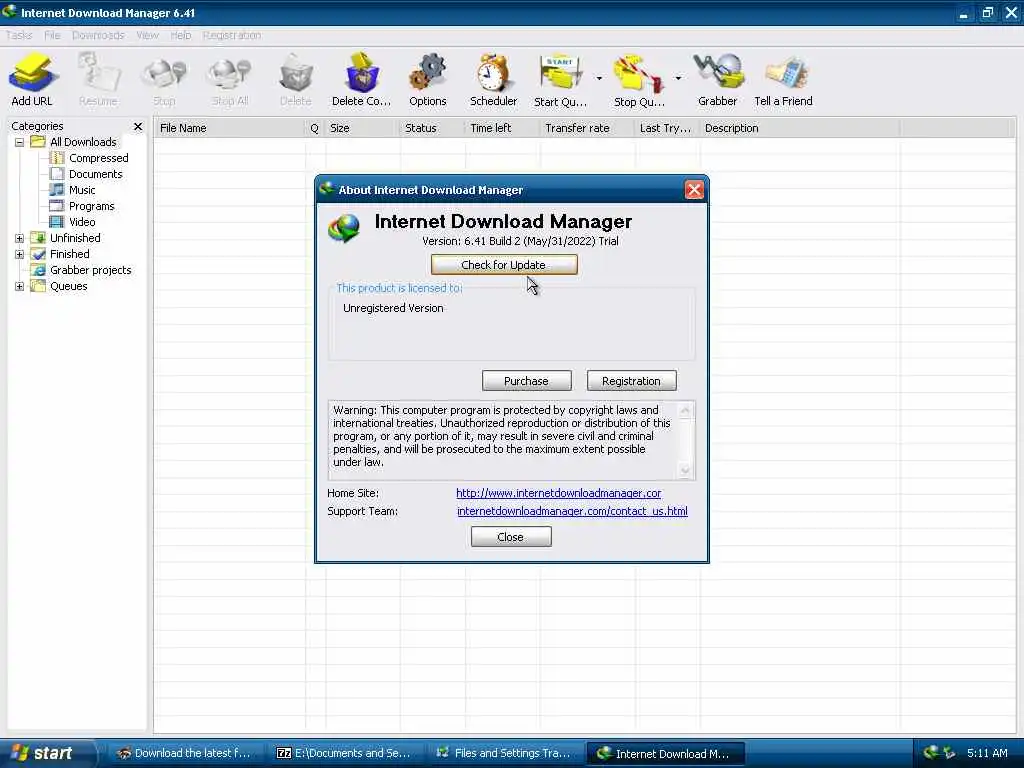Screen dimensions: 1024x768
Task: Select the Programs category icon
Action: (57, 206)
